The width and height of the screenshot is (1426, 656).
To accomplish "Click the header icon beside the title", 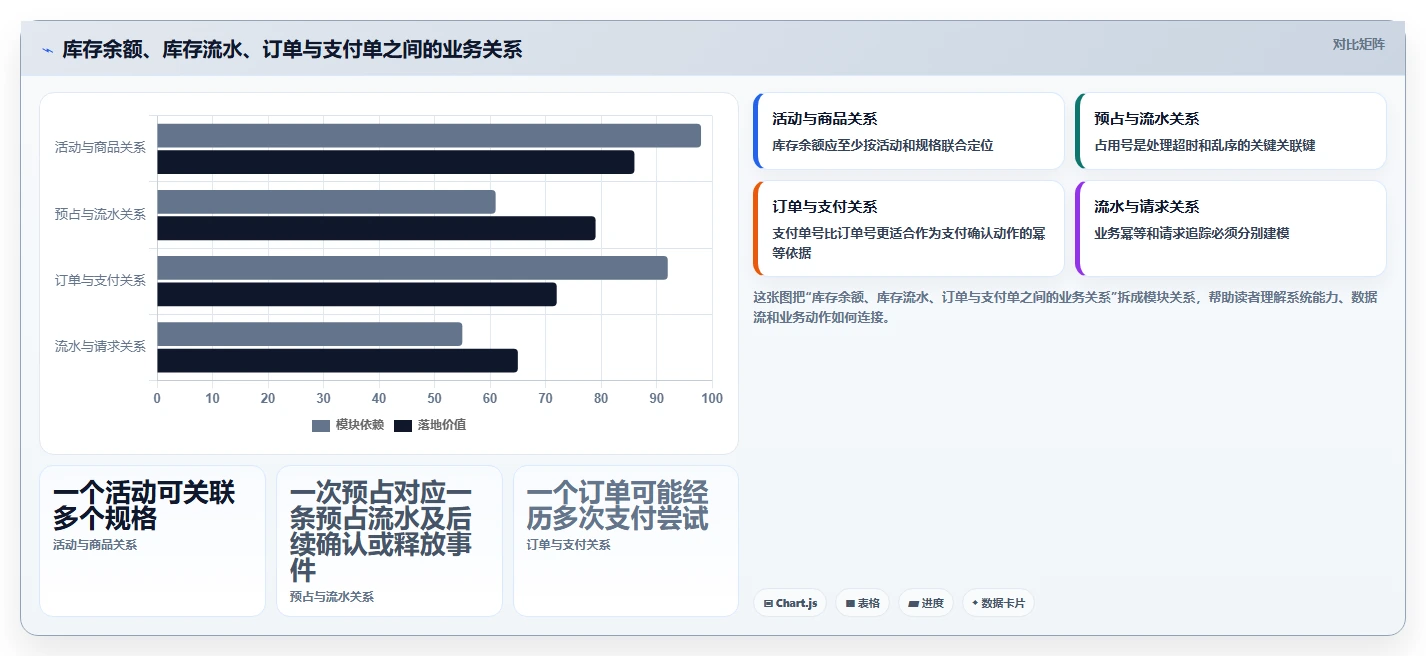I will (x=47, y=50).
